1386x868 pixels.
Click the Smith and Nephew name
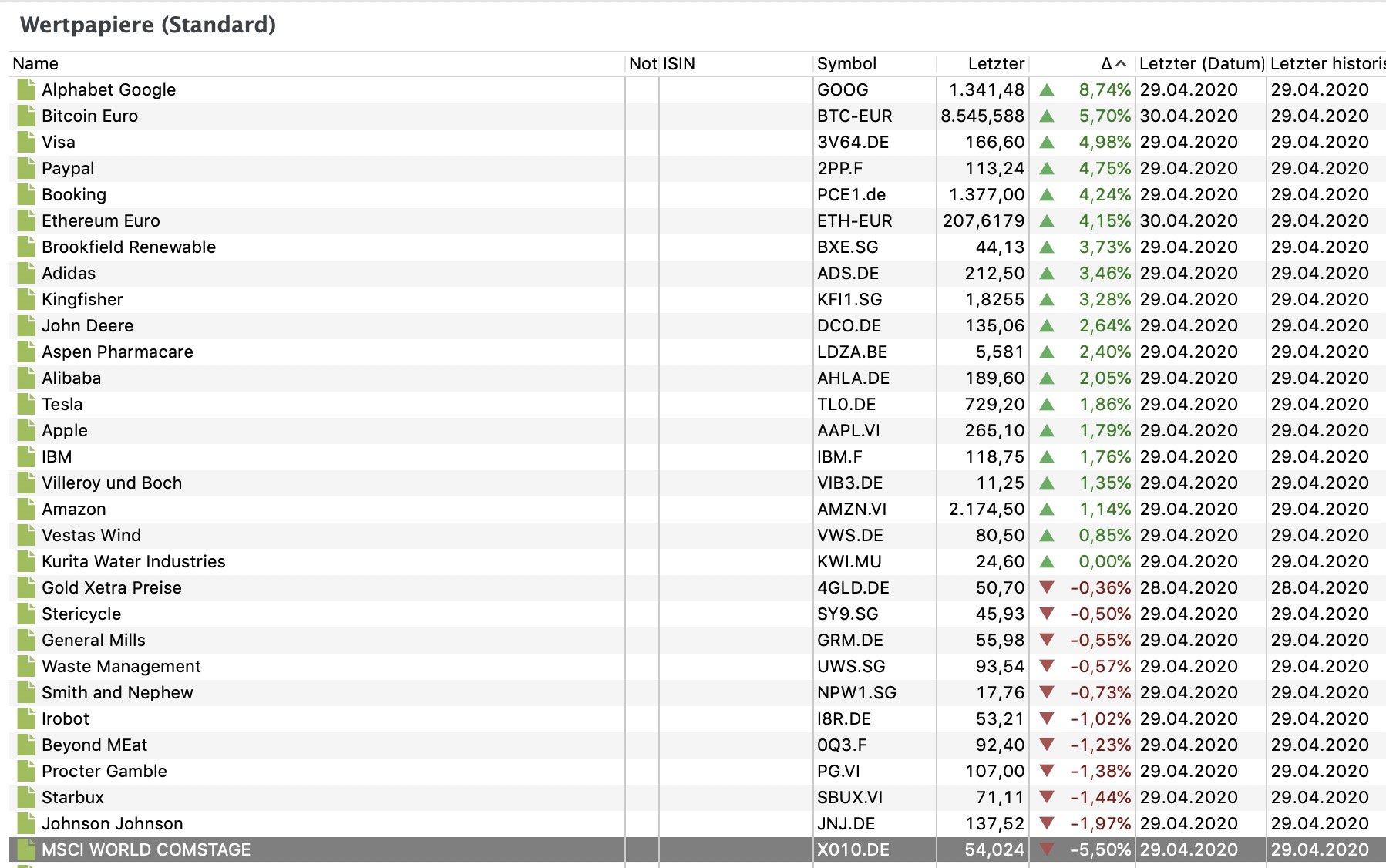coord(117,692)
